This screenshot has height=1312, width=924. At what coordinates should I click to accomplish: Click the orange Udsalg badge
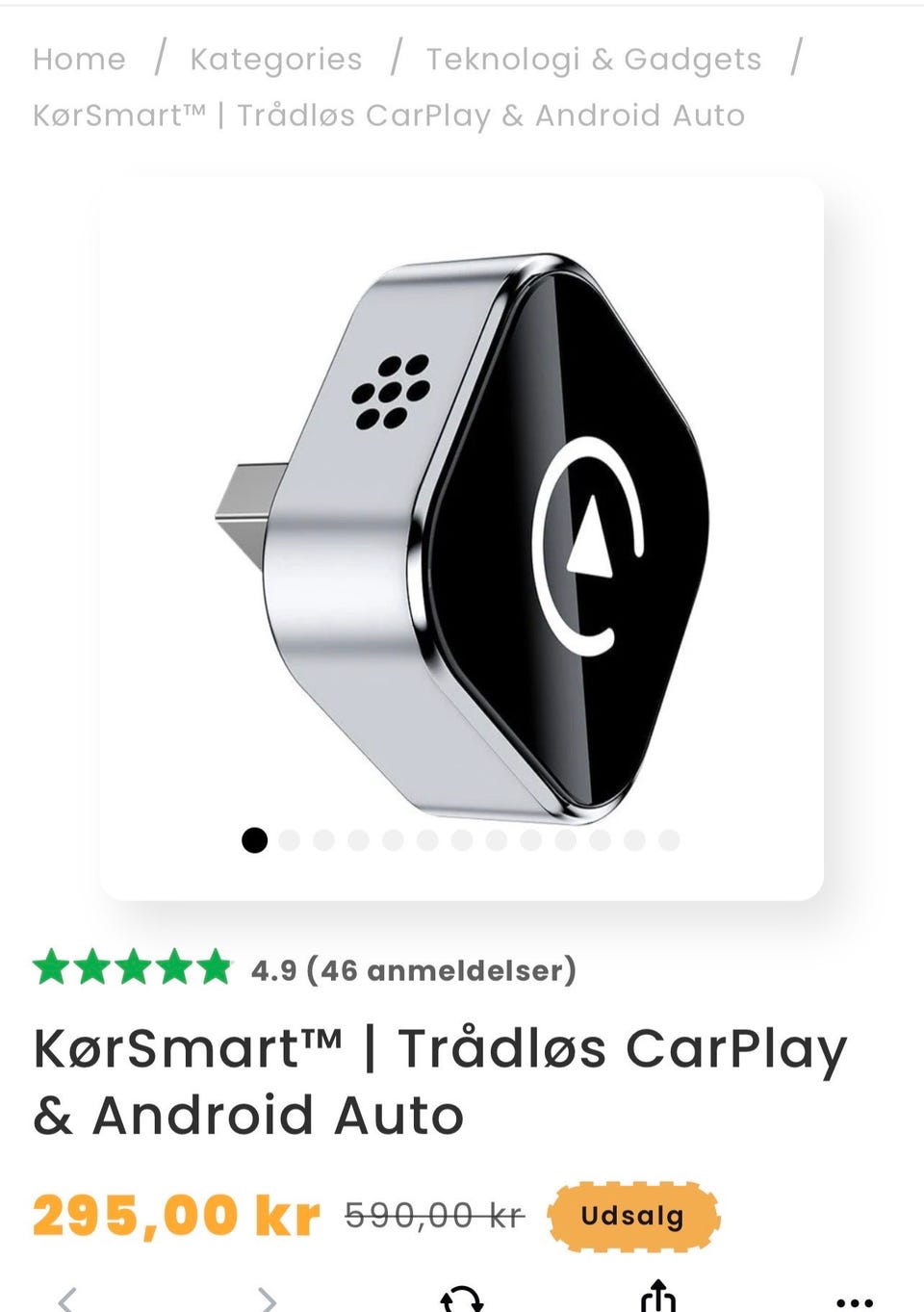point(633,1216)
